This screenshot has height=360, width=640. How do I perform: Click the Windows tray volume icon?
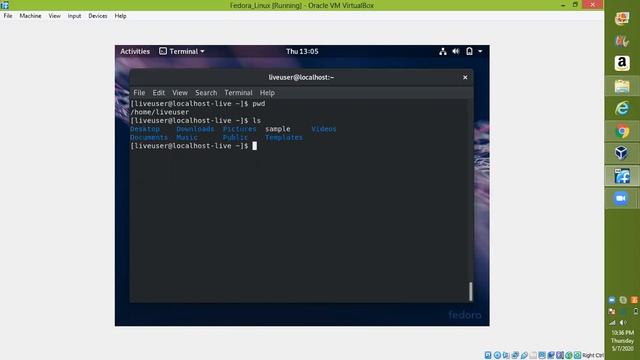pyautogui.click(x=623, y=322)
